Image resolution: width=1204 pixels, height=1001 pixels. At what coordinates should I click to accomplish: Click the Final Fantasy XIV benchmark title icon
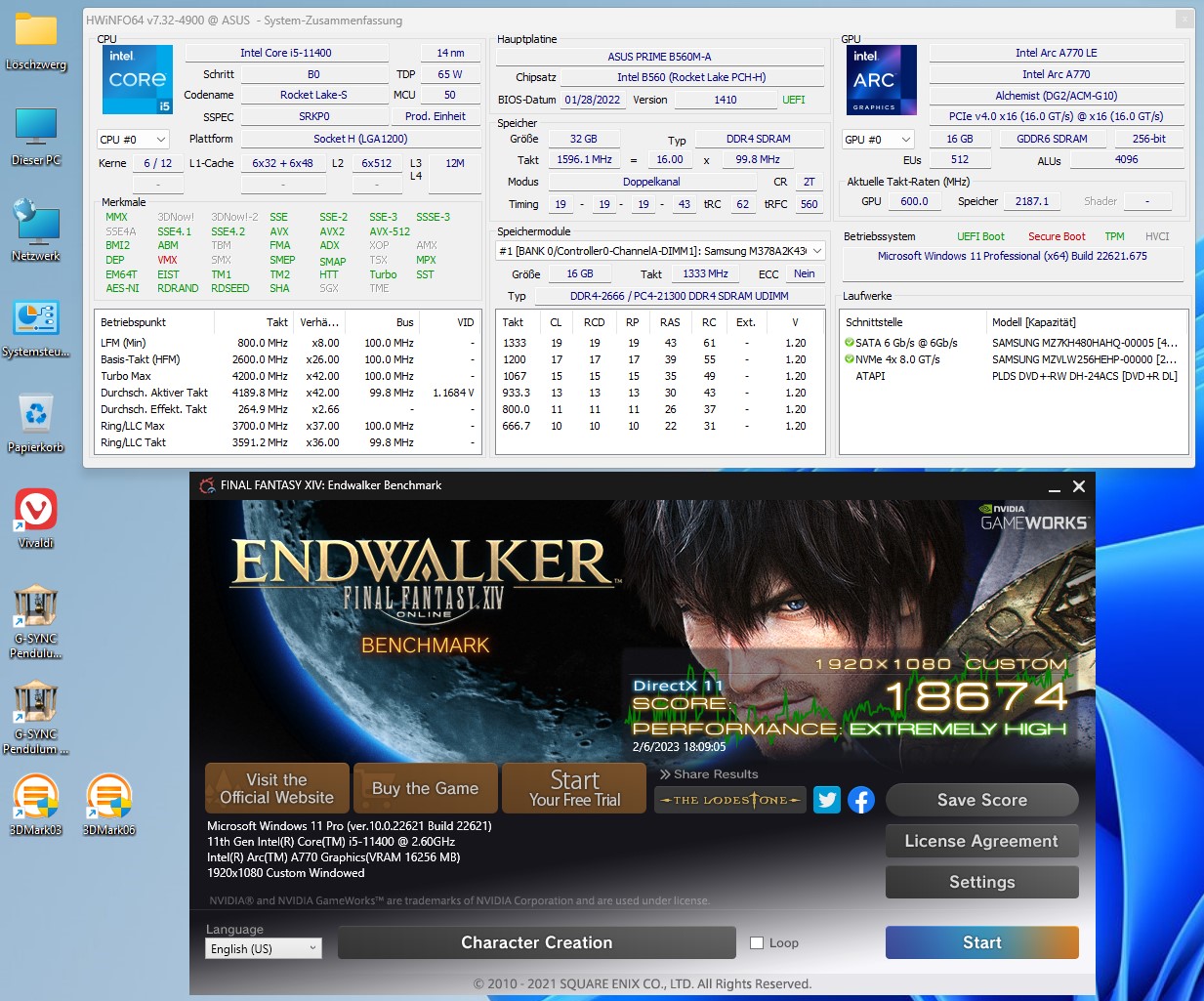click(207, 485)
